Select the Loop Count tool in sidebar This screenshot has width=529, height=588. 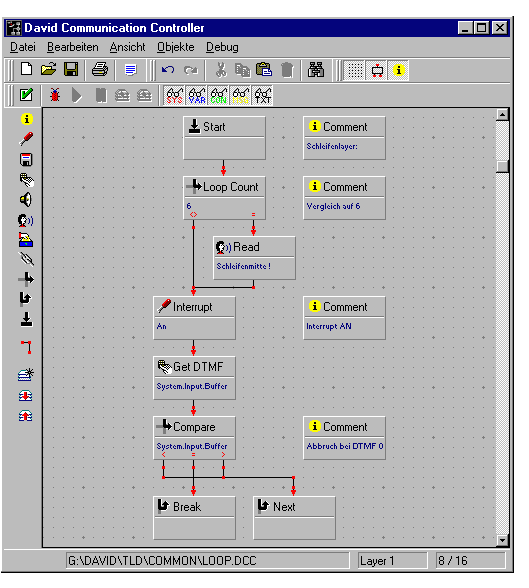pos(26,279)
